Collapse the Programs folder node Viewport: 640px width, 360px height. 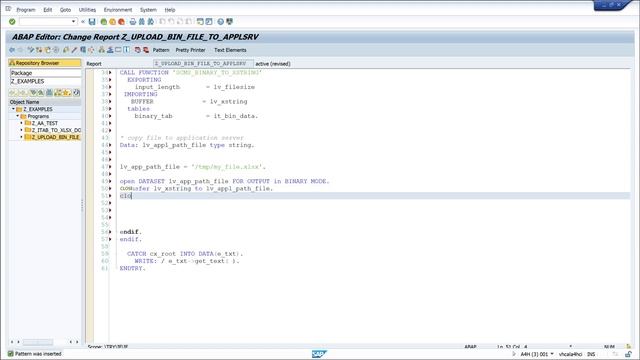point(18,116)
